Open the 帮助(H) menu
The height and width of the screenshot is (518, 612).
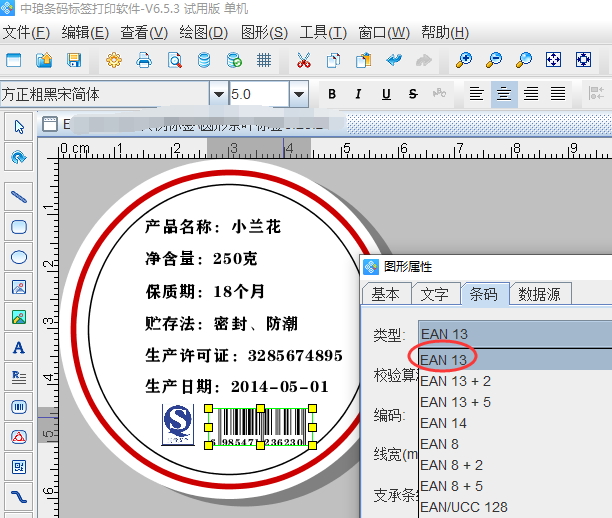tap(445, 32)
